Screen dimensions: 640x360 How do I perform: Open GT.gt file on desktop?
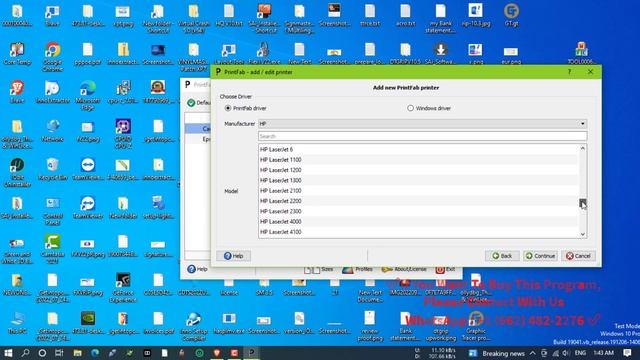[x=511, y=15]
